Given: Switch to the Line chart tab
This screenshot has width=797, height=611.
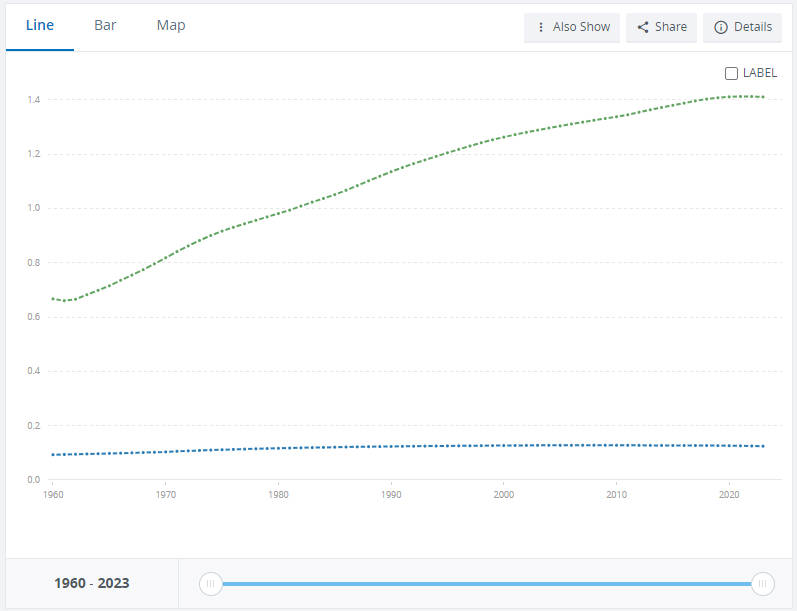Looking at the screenshot, I should click(x=40, y=25).
